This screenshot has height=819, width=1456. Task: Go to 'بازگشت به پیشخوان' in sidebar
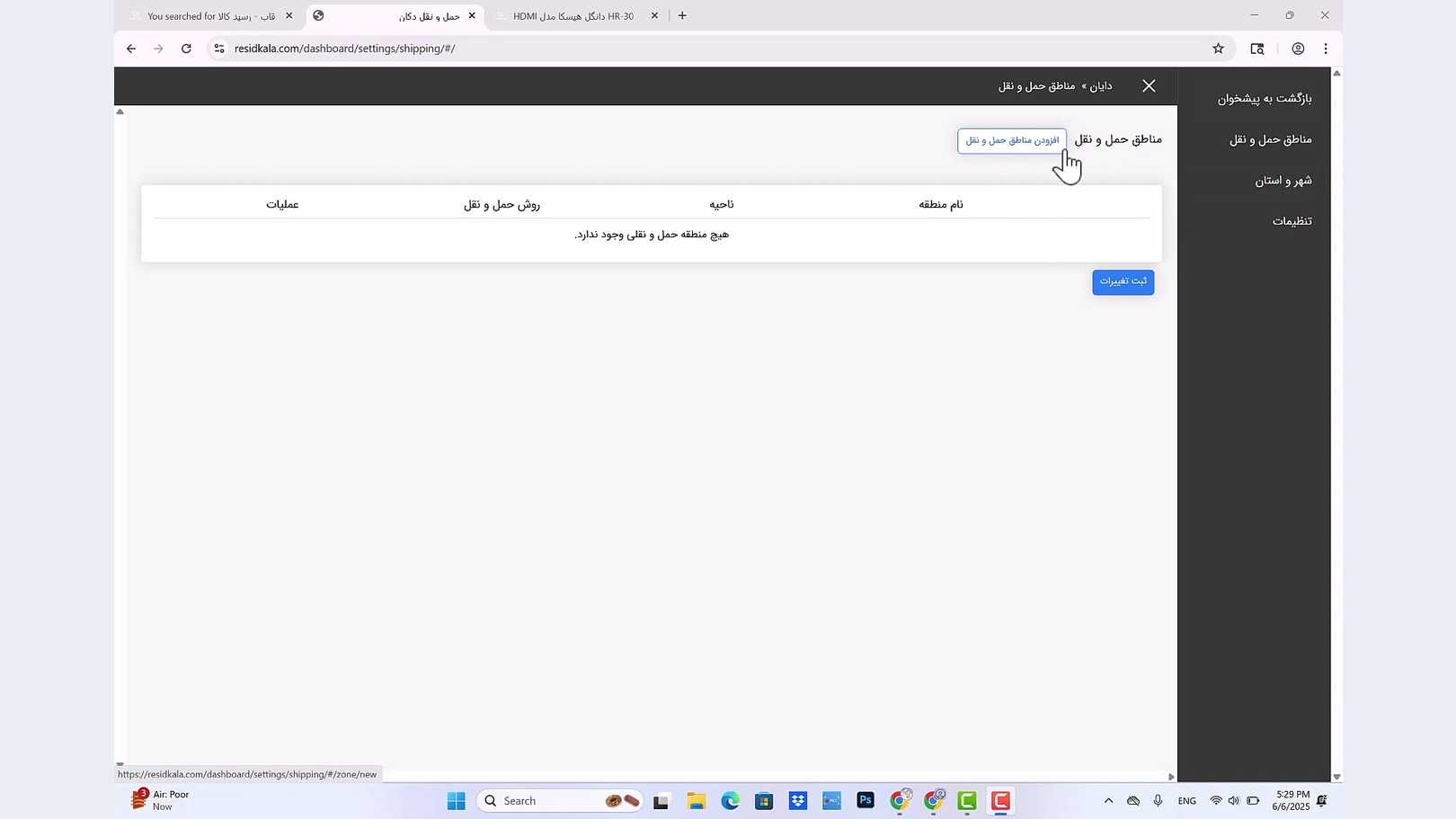pyautogui.click(x=1265, y=98)
